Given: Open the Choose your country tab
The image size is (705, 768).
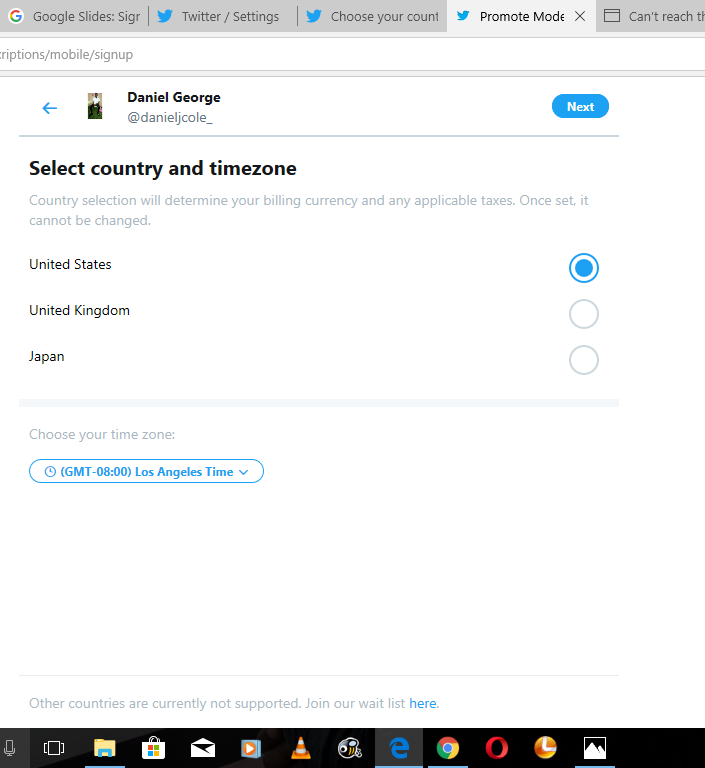Looking at the screenshot, I should [372, 17].
